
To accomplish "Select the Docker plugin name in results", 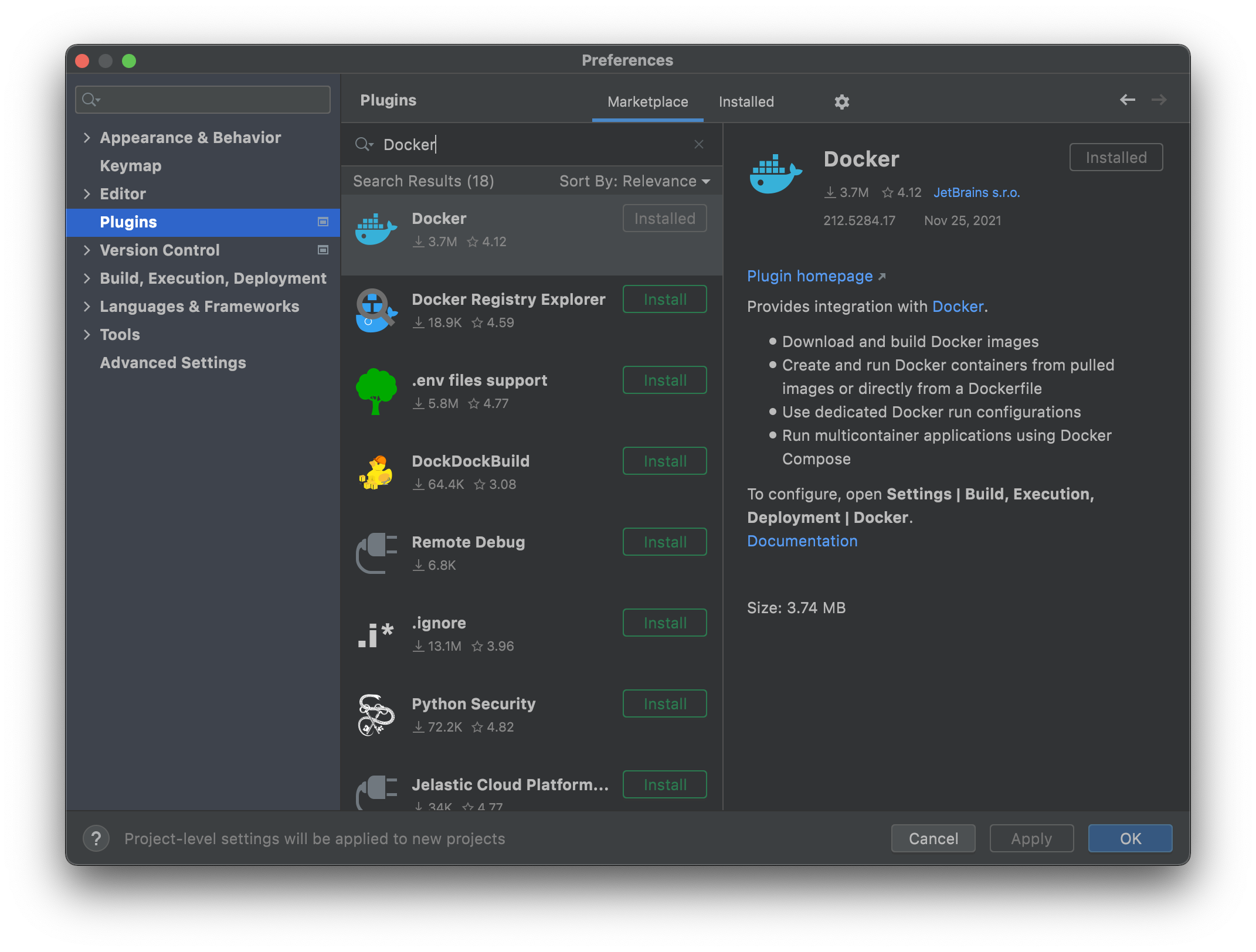I will pyautogui.click(x=439, y=219).
